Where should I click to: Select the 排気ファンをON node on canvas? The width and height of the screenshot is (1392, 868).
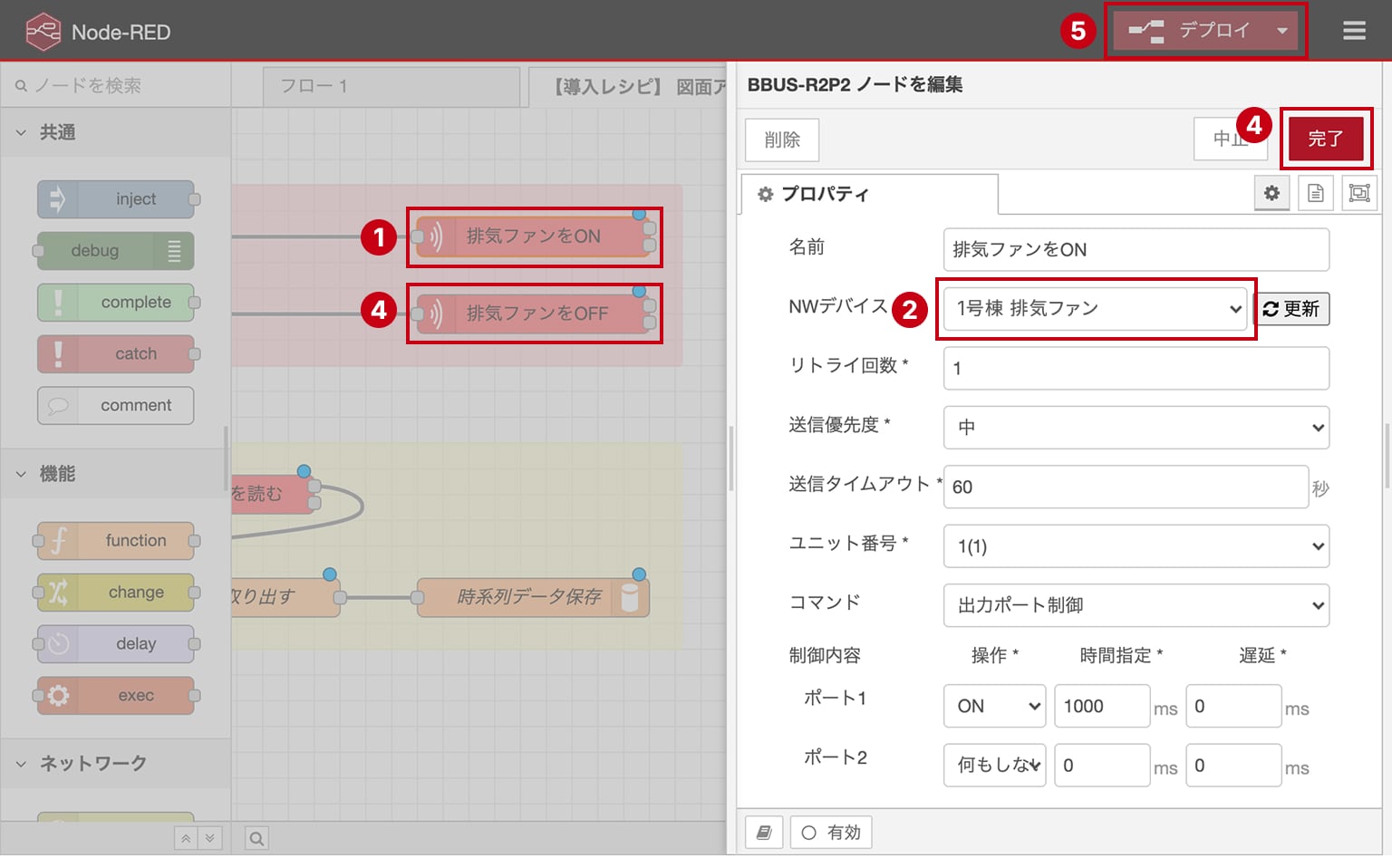point(534,236)
